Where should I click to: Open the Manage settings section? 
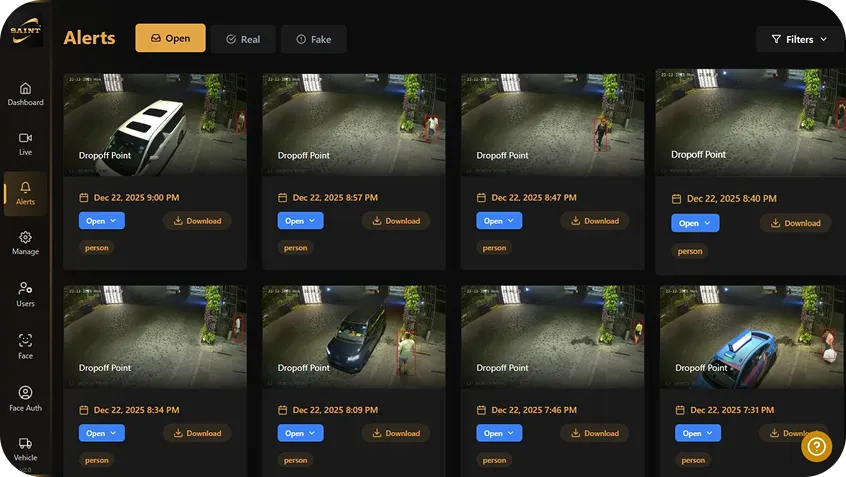coord(25,243)
